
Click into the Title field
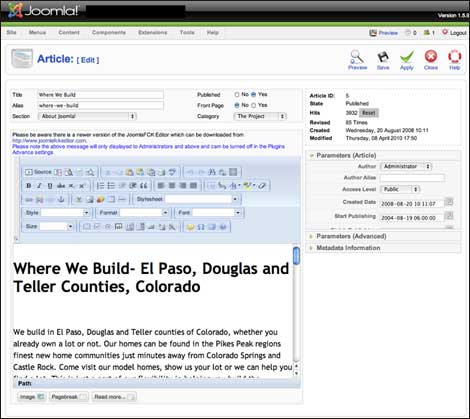click(100, 95)
